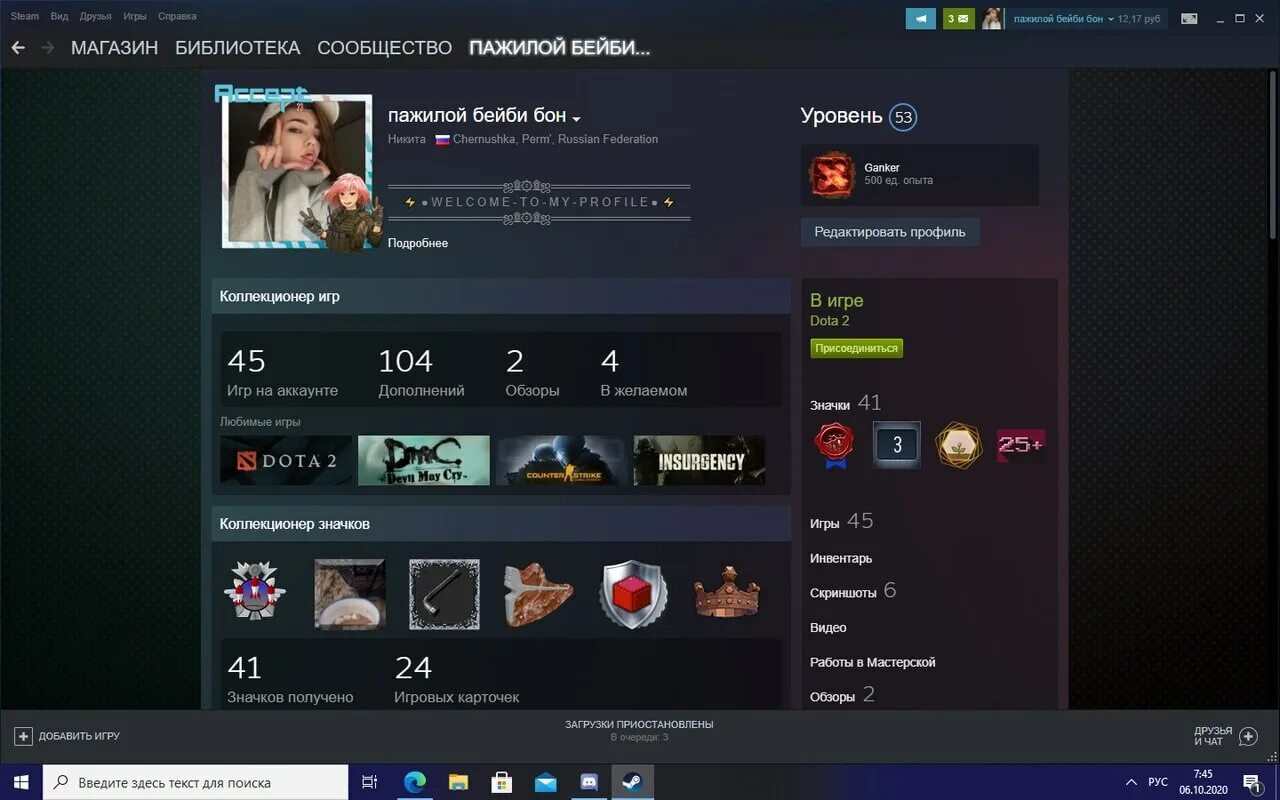
Task: Go forward with the right arrow
Action: [47, 48]
